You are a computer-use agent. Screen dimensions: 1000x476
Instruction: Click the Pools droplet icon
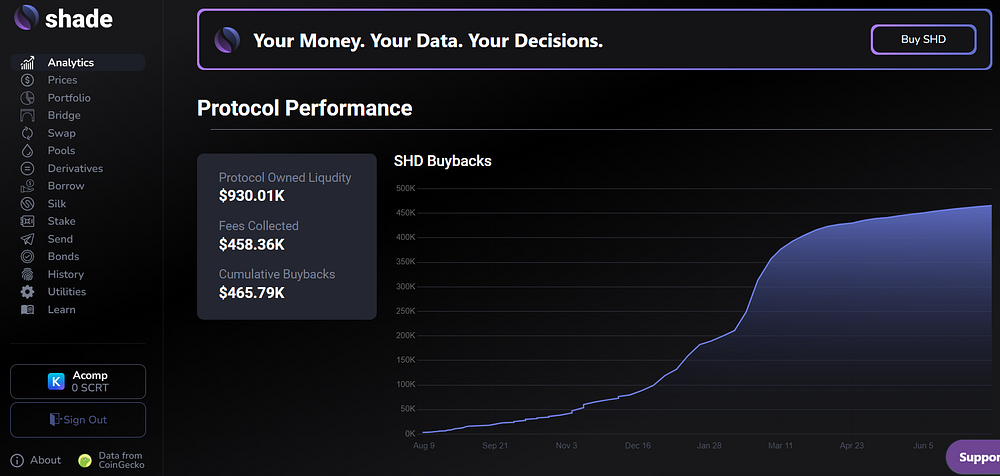click(x=27, y=151)
